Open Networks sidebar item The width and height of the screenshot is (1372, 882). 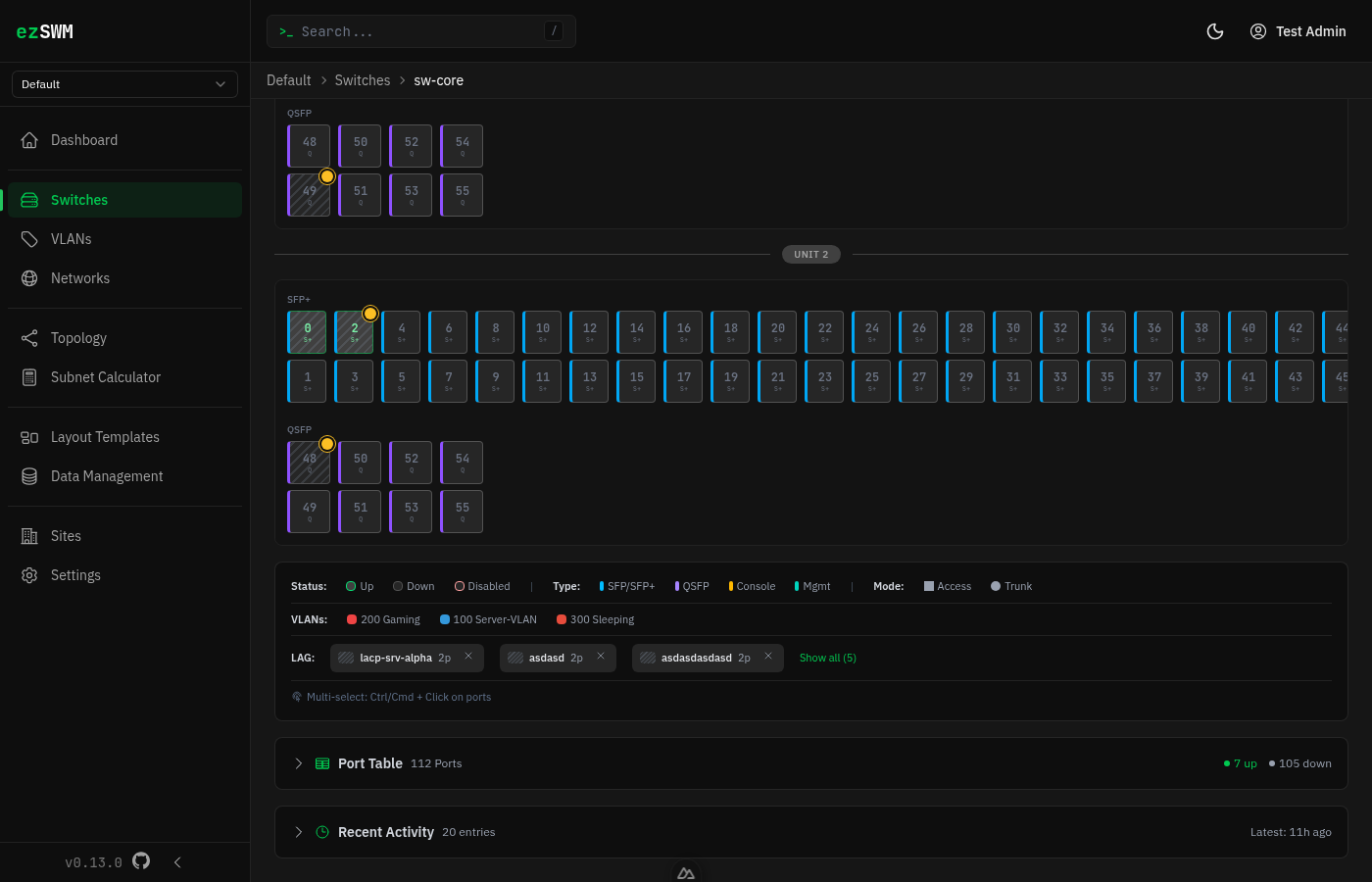(124, 278)
